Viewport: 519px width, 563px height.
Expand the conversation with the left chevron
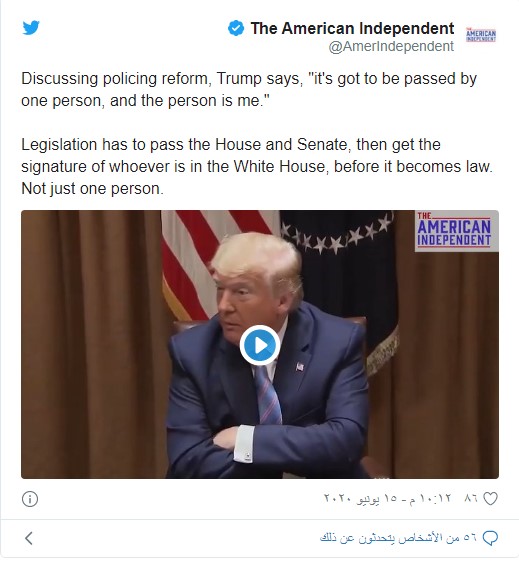click(x=29, y=538)
